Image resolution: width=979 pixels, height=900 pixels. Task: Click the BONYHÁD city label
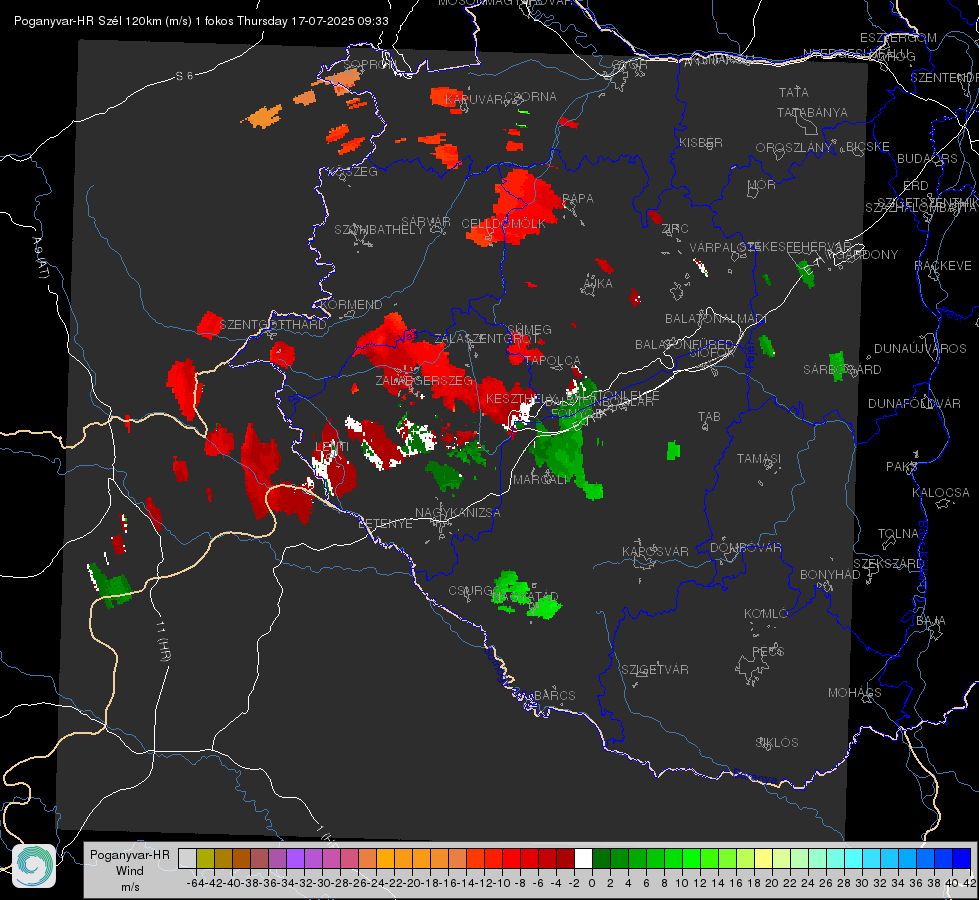click(830, 575)
